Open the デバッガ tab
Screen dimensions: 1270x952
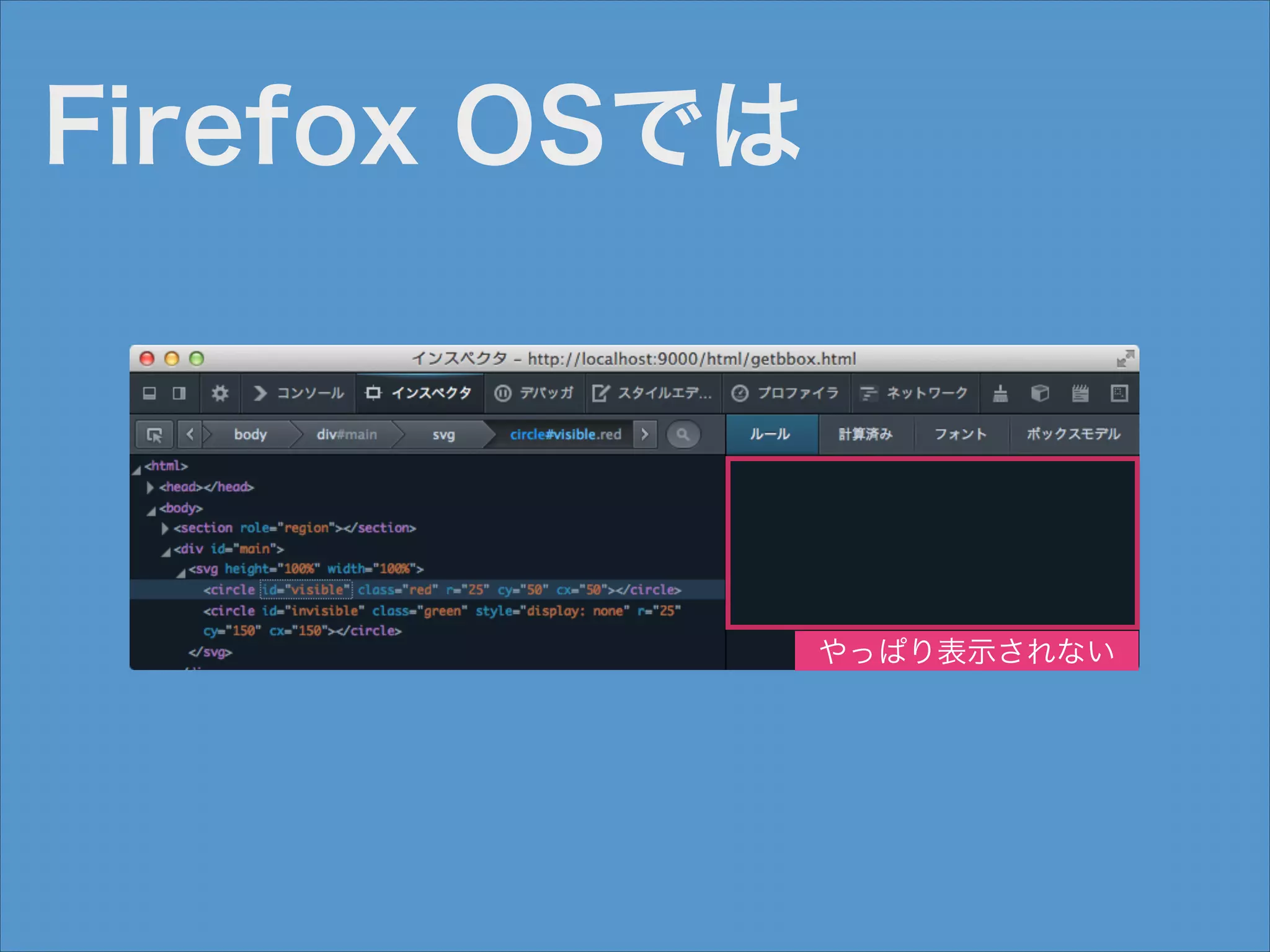pos(534,394)
